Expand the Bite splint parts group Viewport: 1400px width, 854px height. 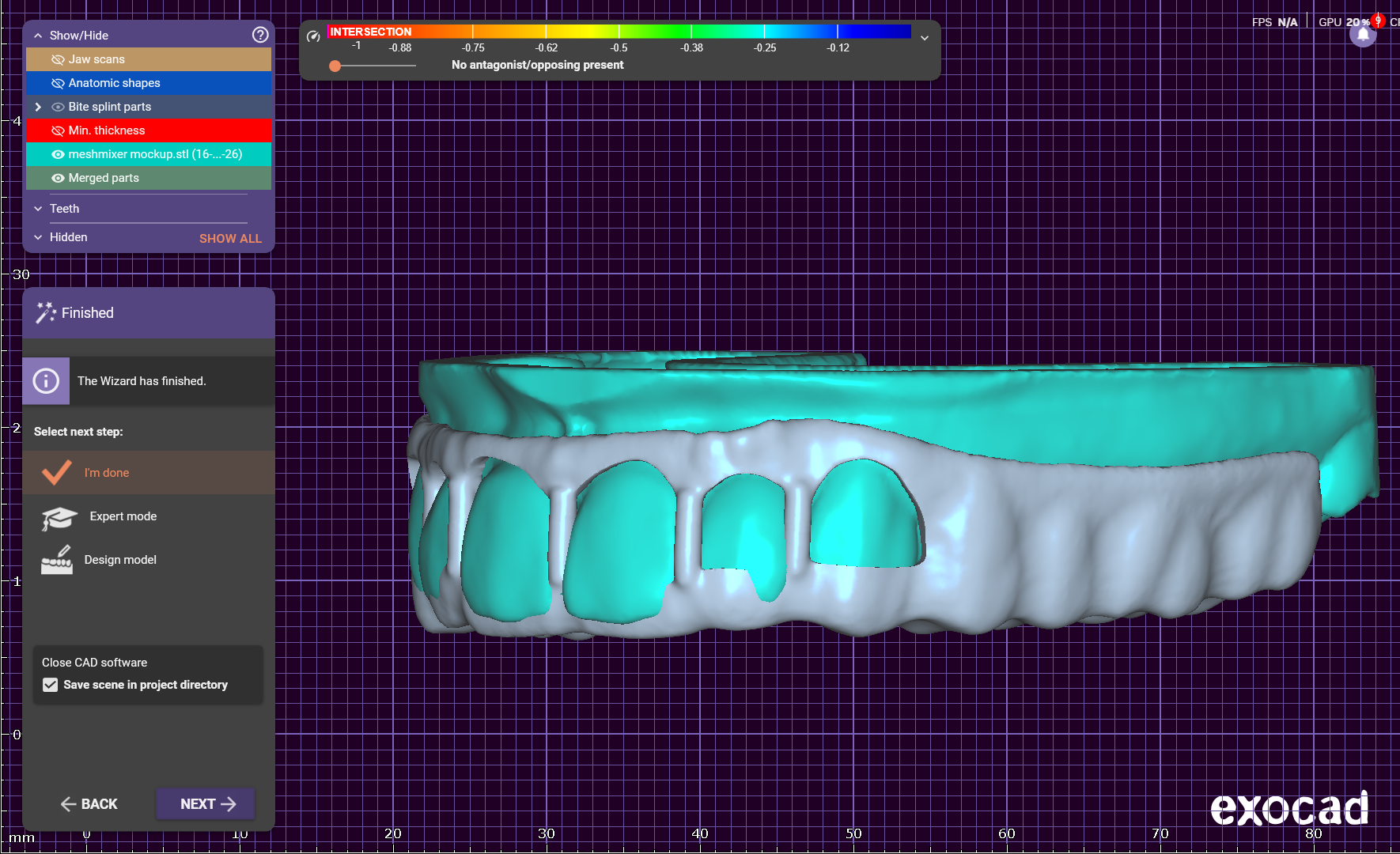point(38,107)
